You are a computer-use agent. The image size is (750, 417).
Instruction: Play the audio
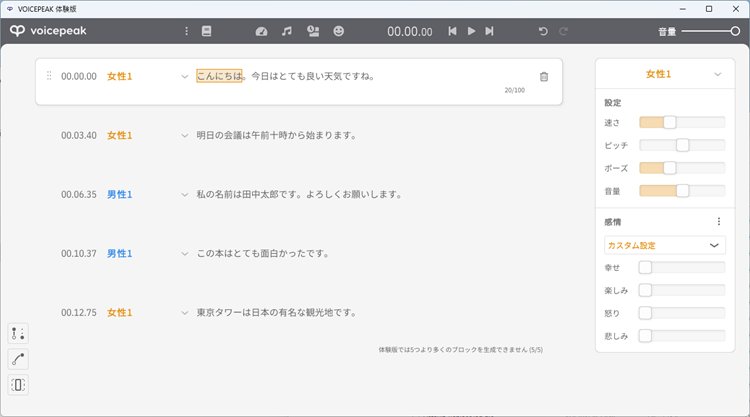[471, 31]
